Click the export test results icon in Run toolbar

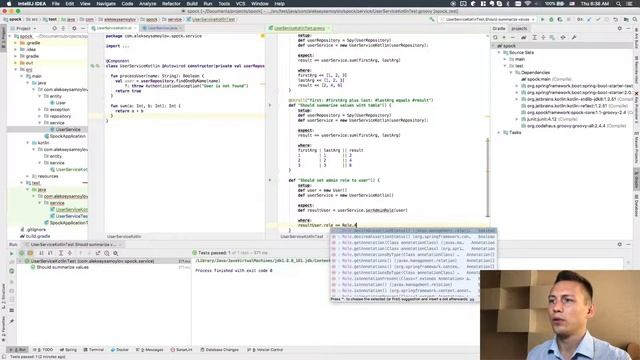98,253
